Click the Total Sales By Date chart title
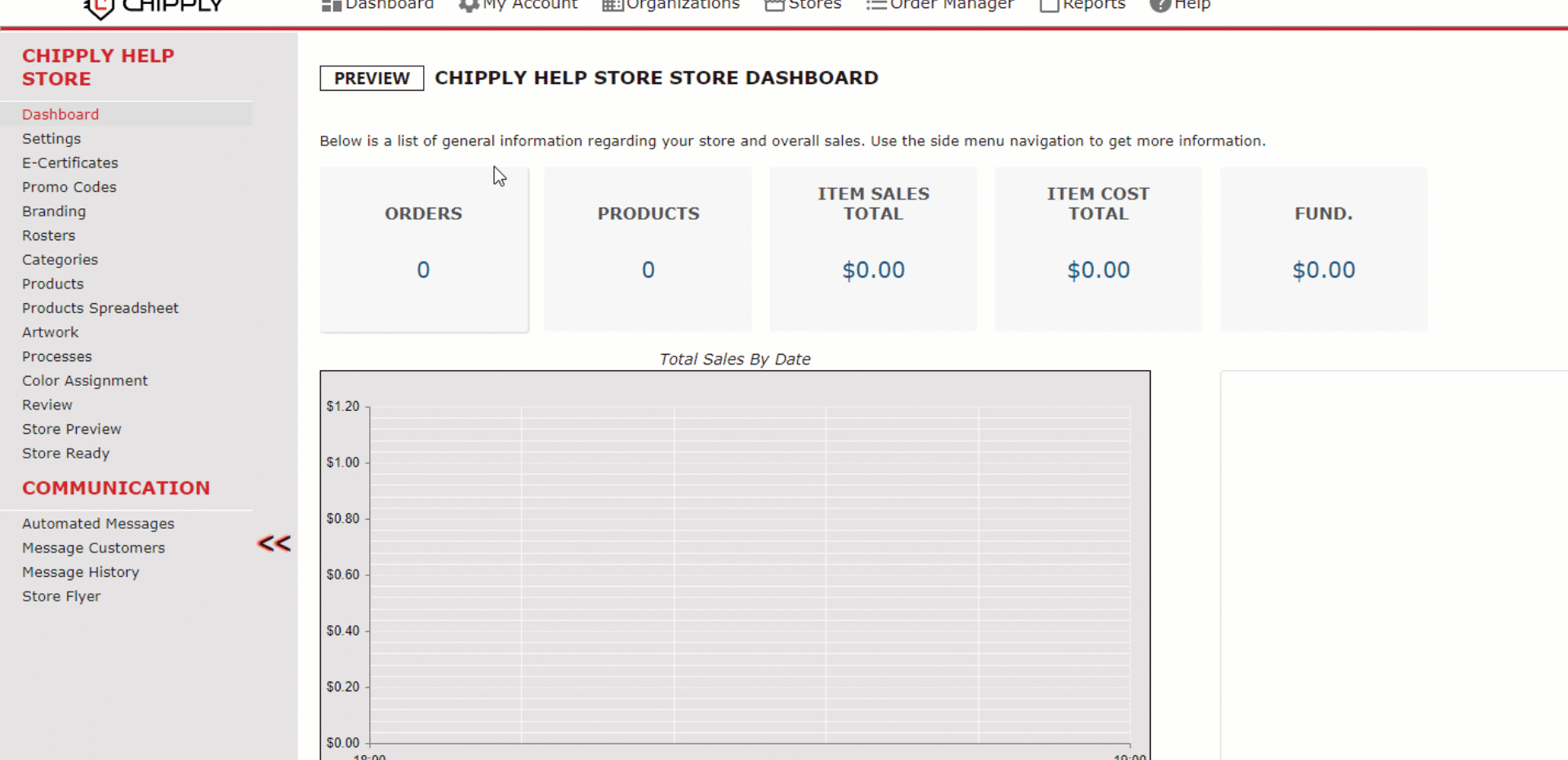The image size is (1568, 760). (735, 359)
